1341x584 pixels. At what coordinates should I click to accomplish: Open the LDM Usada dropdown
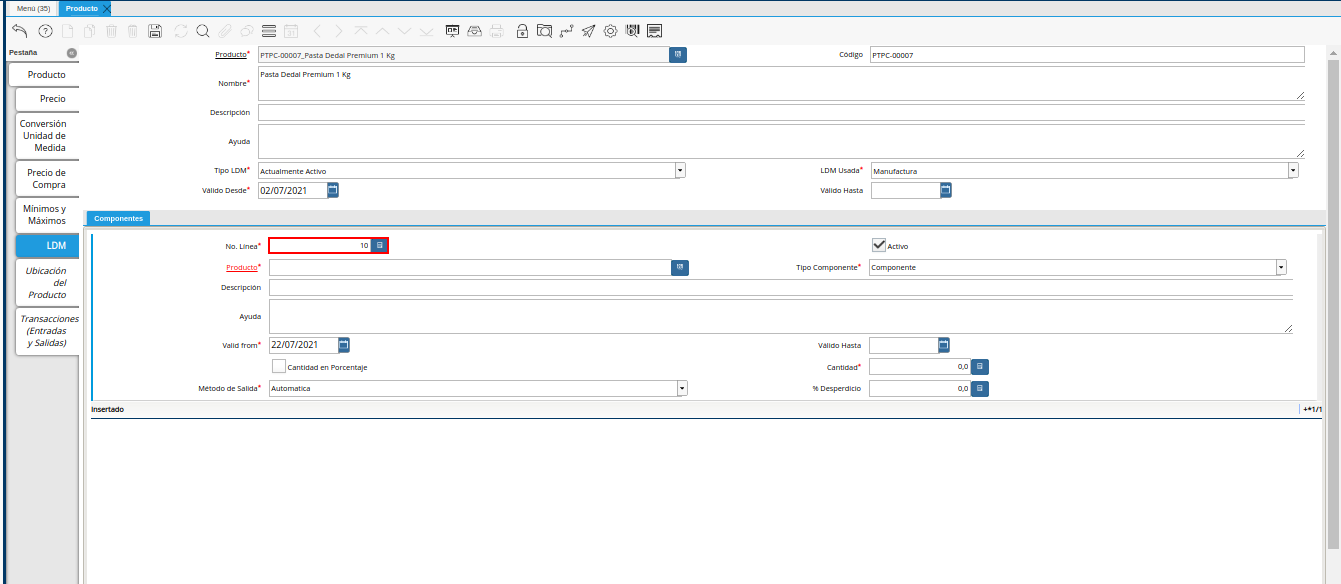[1293, 171]
